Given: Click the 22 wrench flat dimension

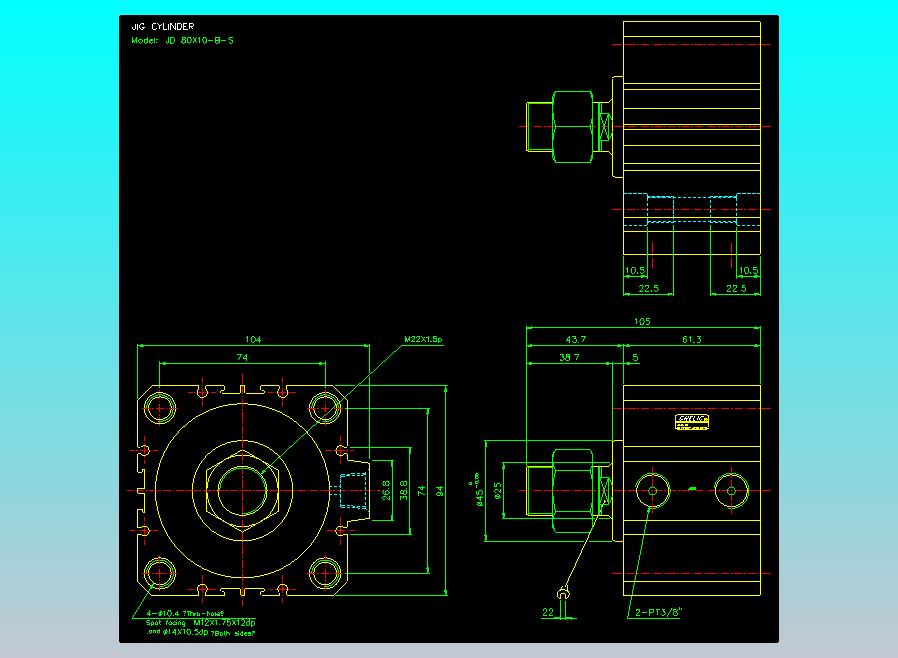Looking at the screenshot, I should pos(548,612).
